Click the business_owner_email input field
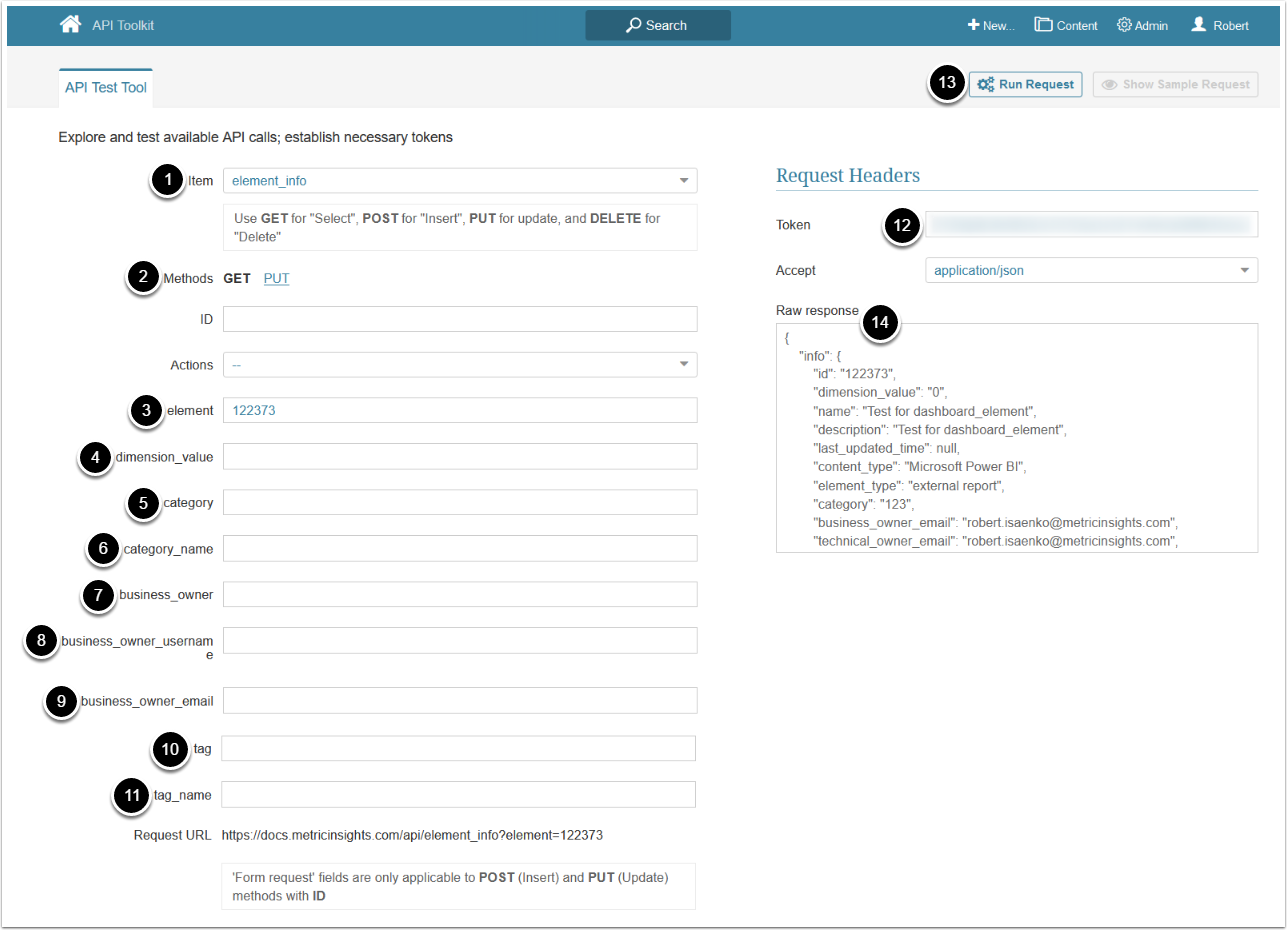This screenshot has width=1287, height=930. click(460, 700)
